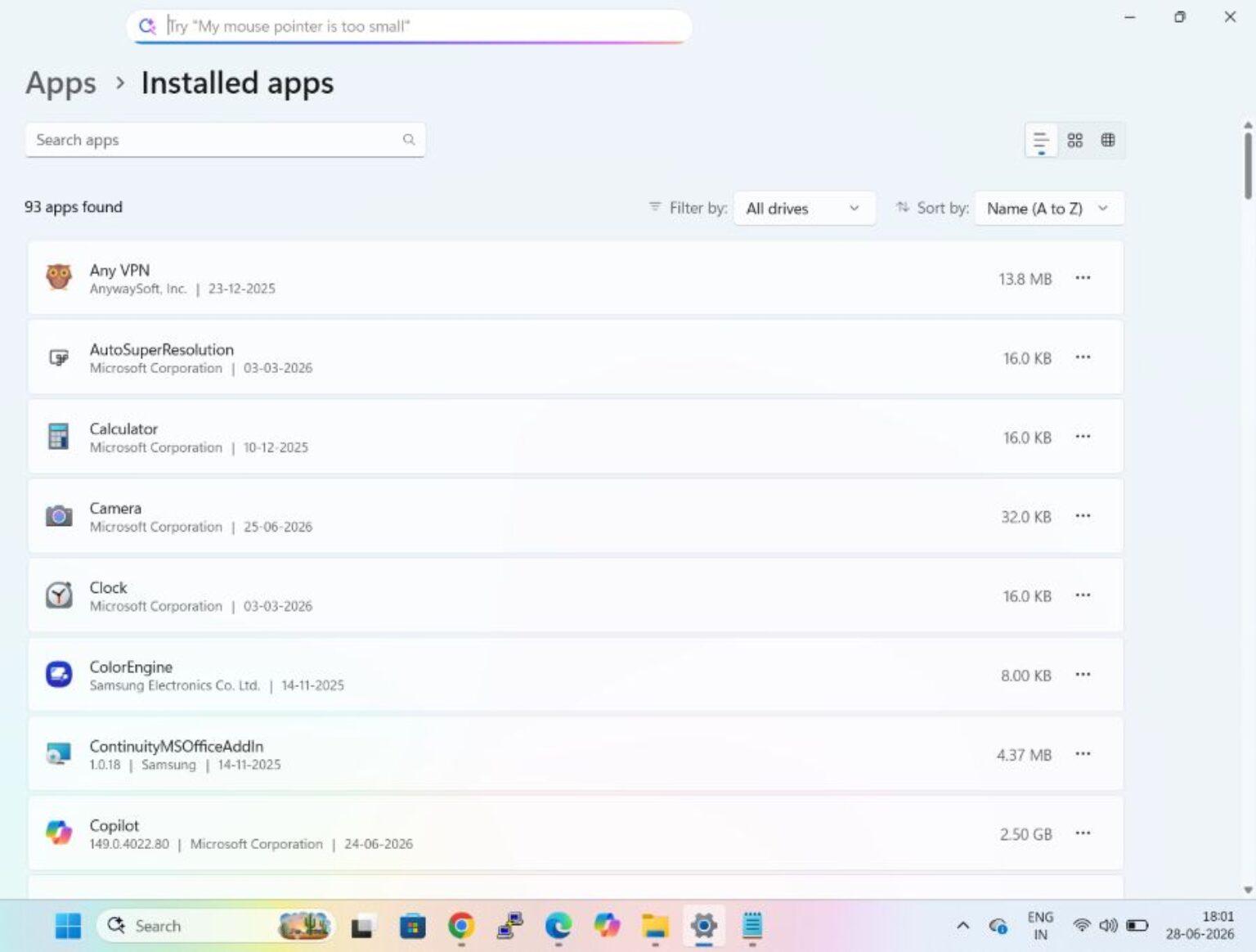Image resolution: width=1256 pixels, height=952 pixels.
Task: Click the Copilot app icon in the list
Action: click(x=59, y=833)
